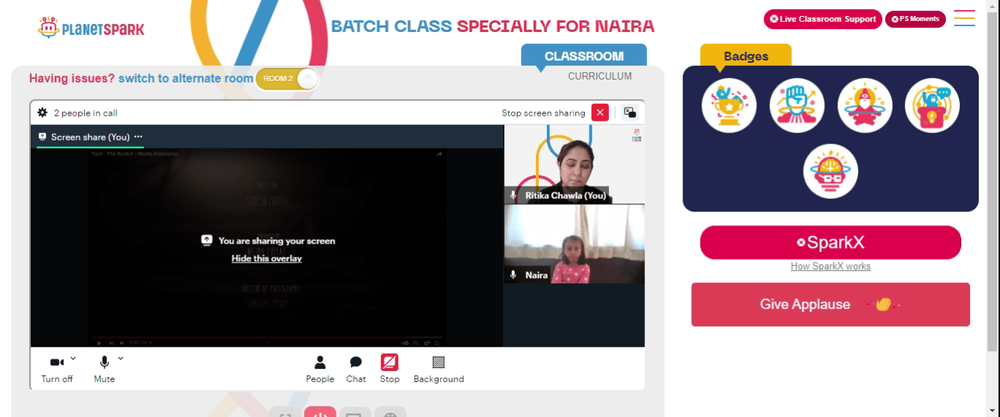Screen dimensions: 1000x417
Task: Toggle the ROOM 2 alternate room switch
Action: [x=287, y=79]
